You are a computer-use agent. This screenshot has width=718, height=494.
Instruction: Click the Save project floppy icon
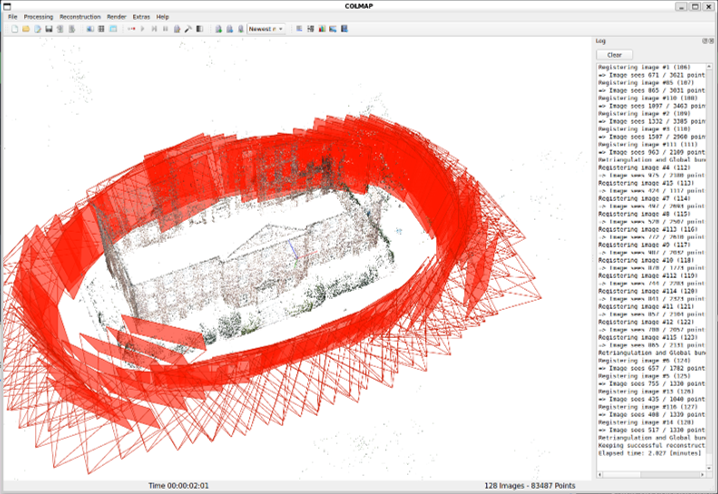point(48,29)
